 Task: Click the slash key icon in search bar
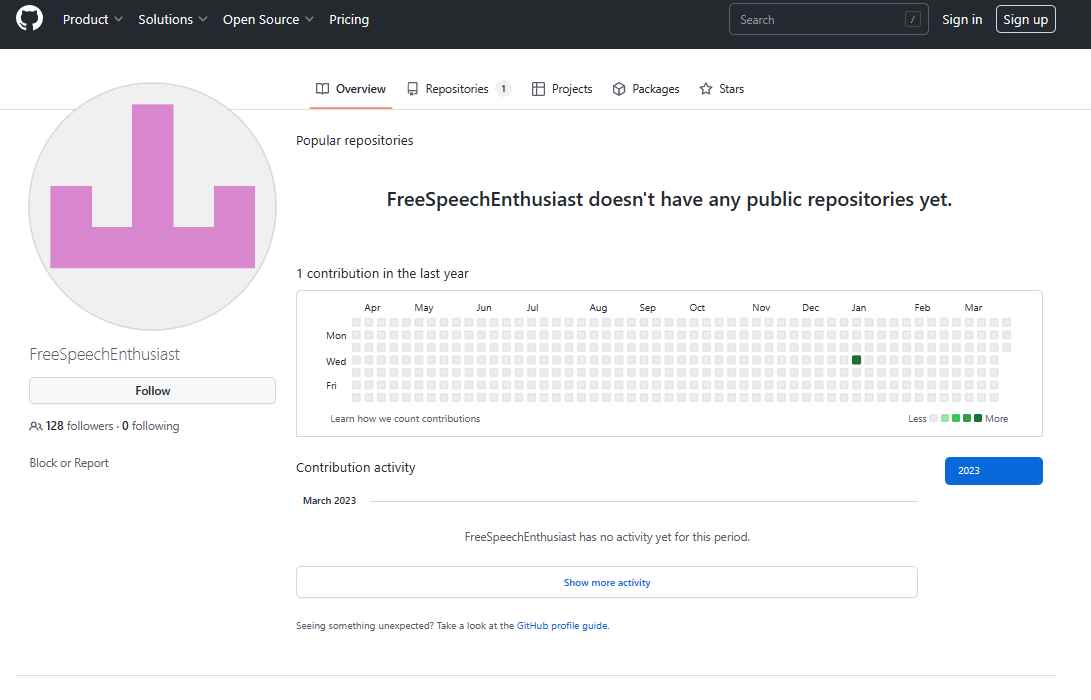click(914, 18)
